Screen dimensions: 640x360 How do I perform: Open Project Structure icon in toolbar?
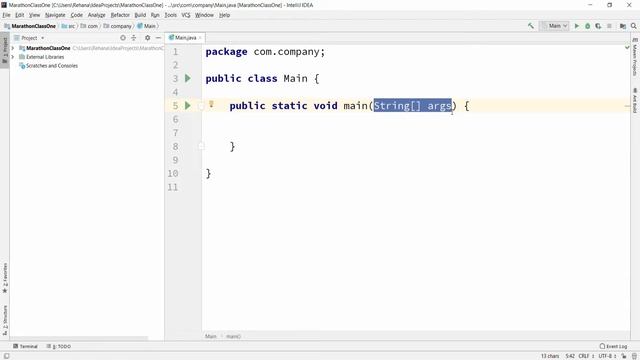click(623, 26)
